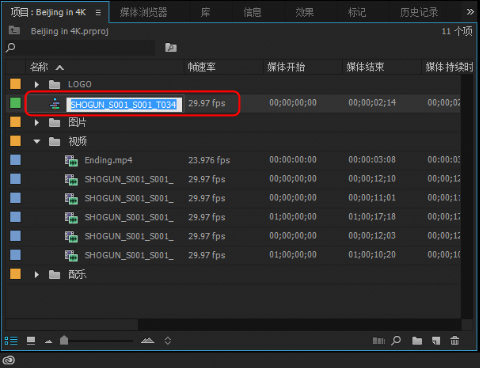The image size is (480, 368).
Task: Click media end value 00;00;12;03
Action: [x=372, y=236]
